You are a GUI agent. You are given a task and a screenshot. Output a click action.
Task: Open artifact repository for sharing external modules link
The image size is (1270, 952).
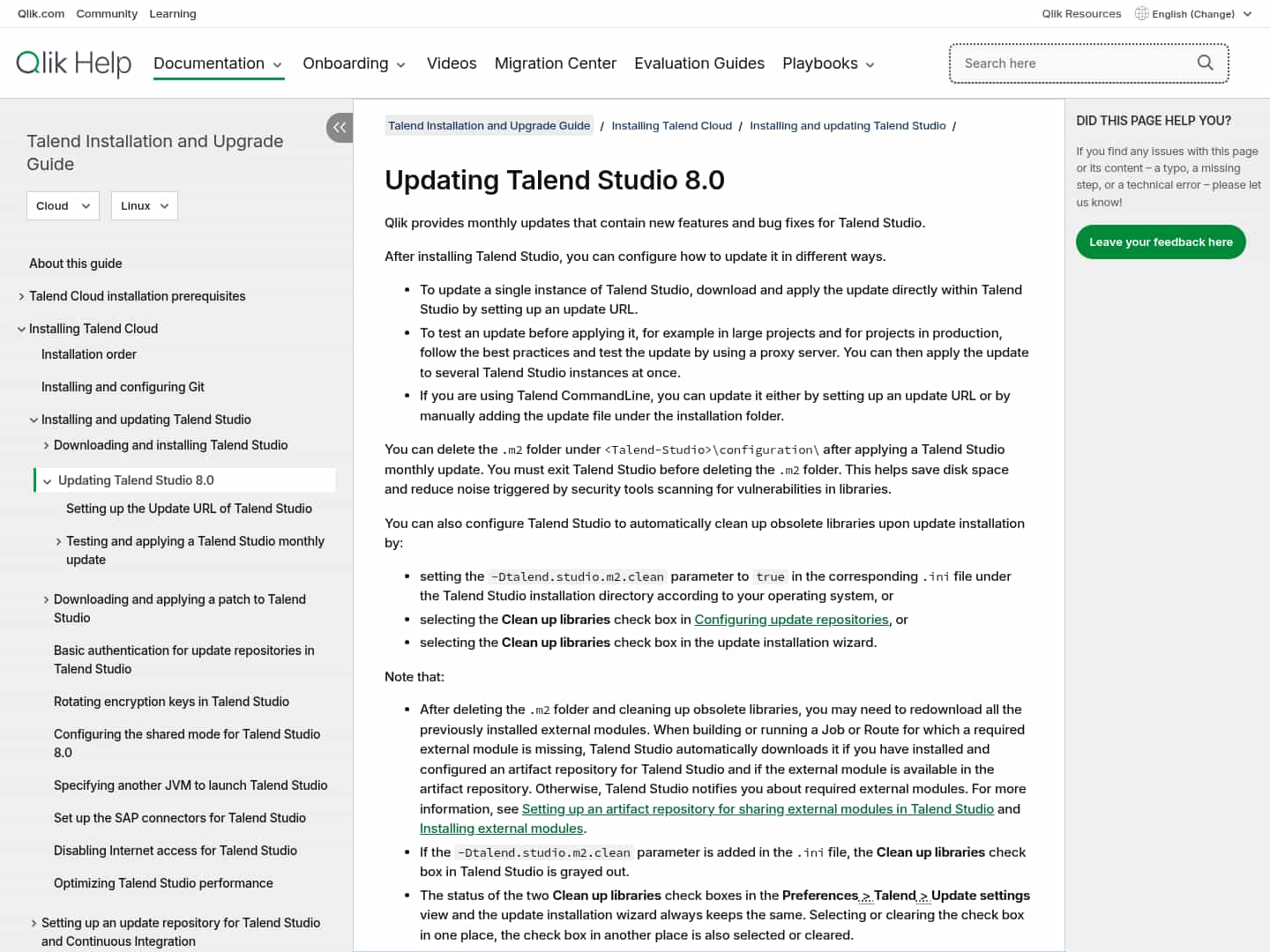[x=758, y=809]
